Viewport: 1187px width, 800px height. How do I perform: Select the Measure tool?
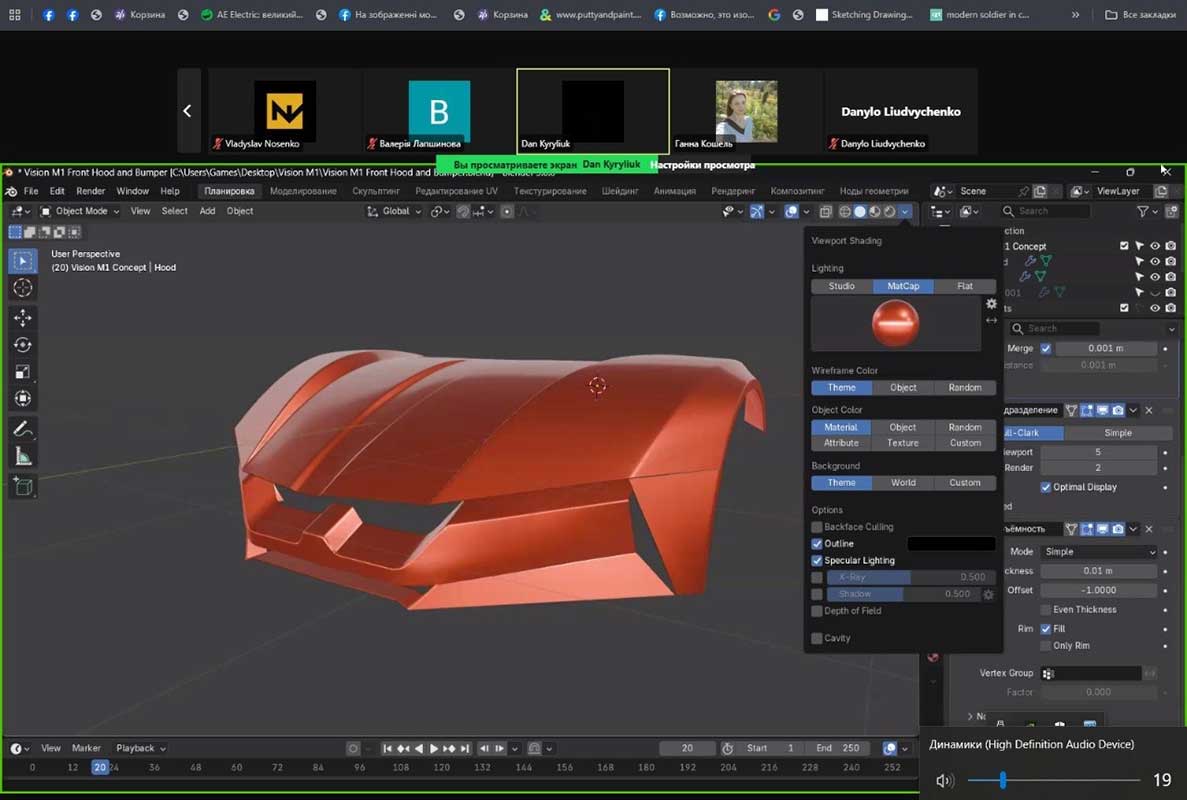click(22, 457)
